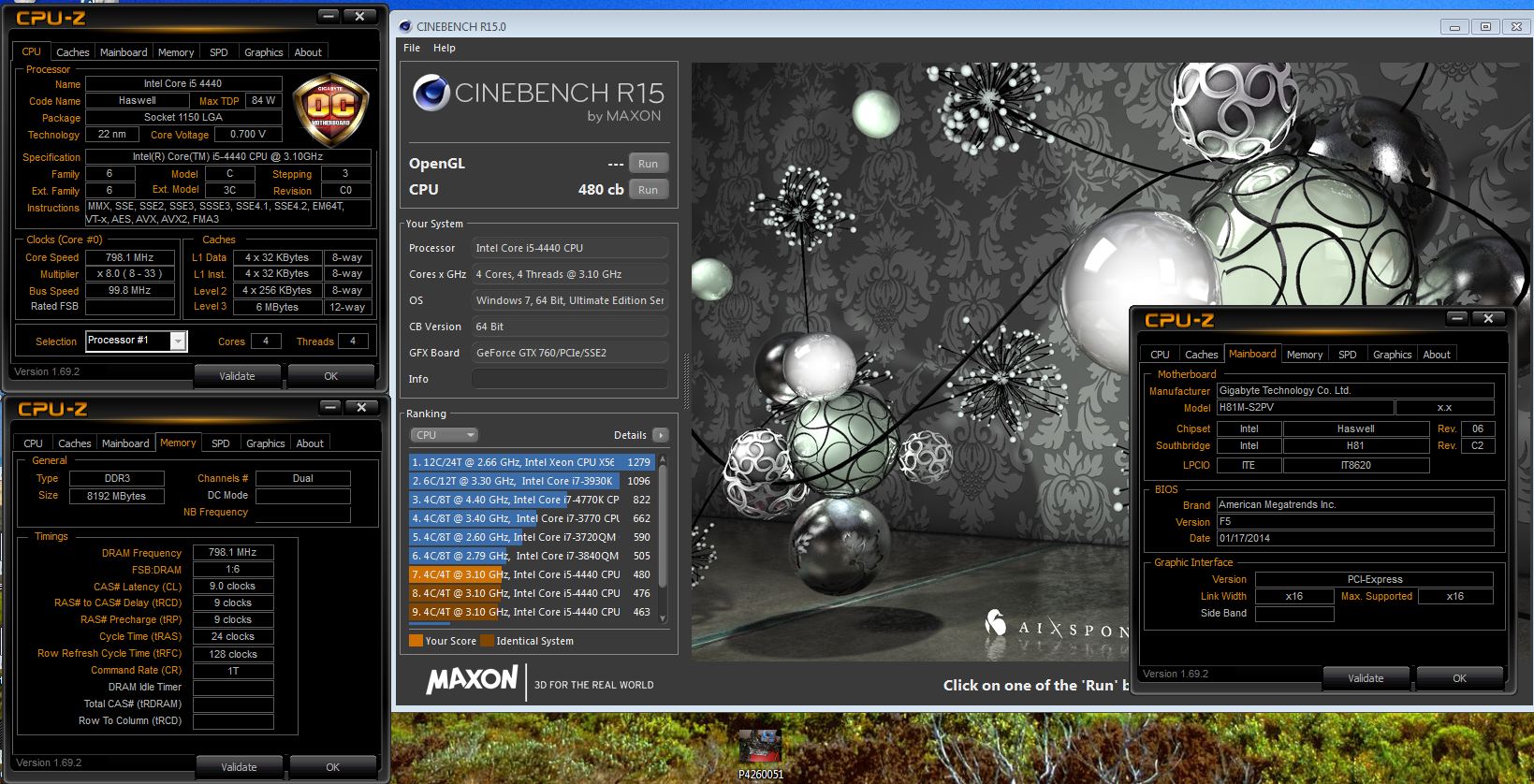Select ranking row Core i7-4770K
Viewport: 1534px width, 784px height.
[531, 500]
